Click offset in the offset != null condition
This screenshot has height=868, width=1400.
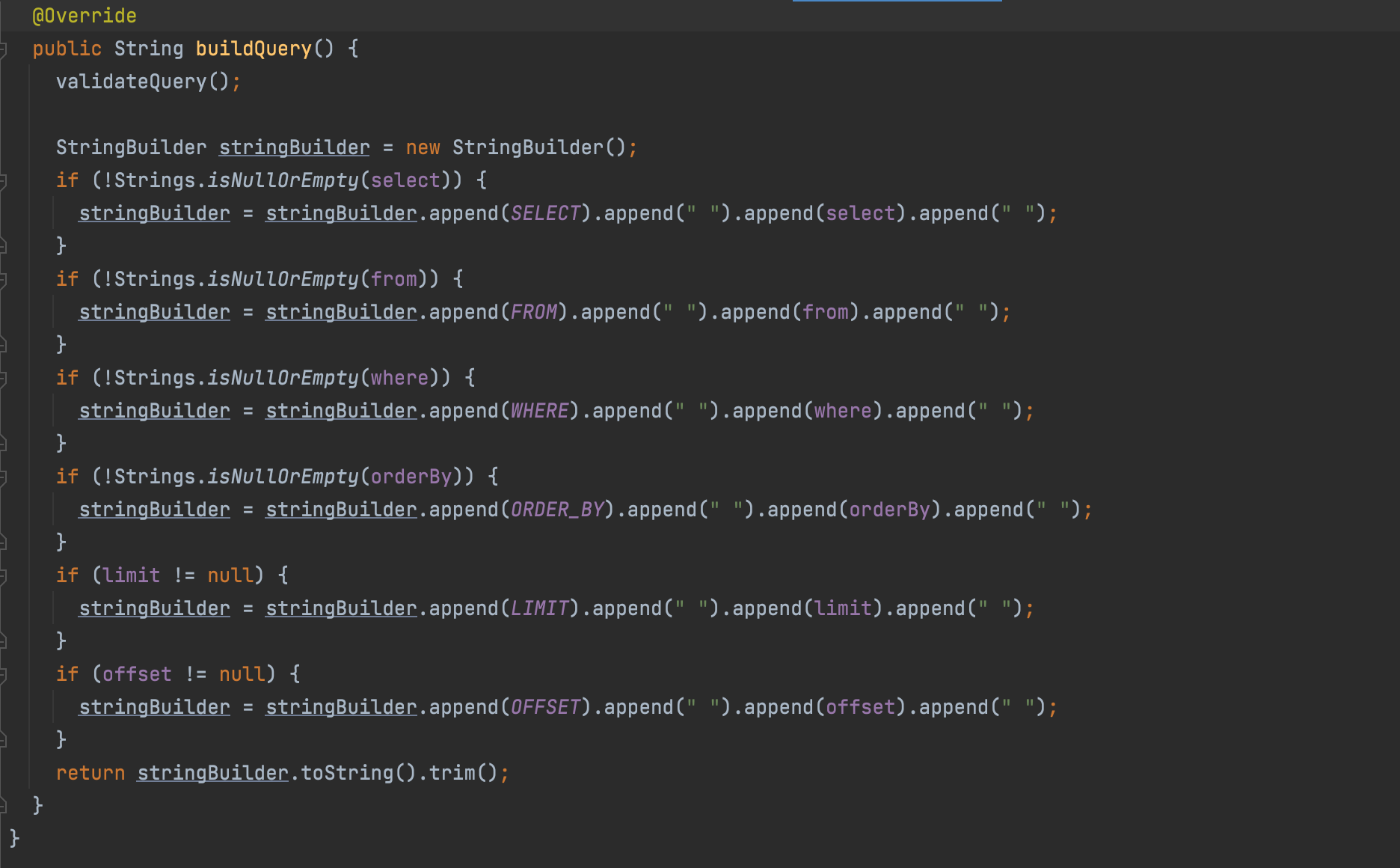(x=138, y=674)
